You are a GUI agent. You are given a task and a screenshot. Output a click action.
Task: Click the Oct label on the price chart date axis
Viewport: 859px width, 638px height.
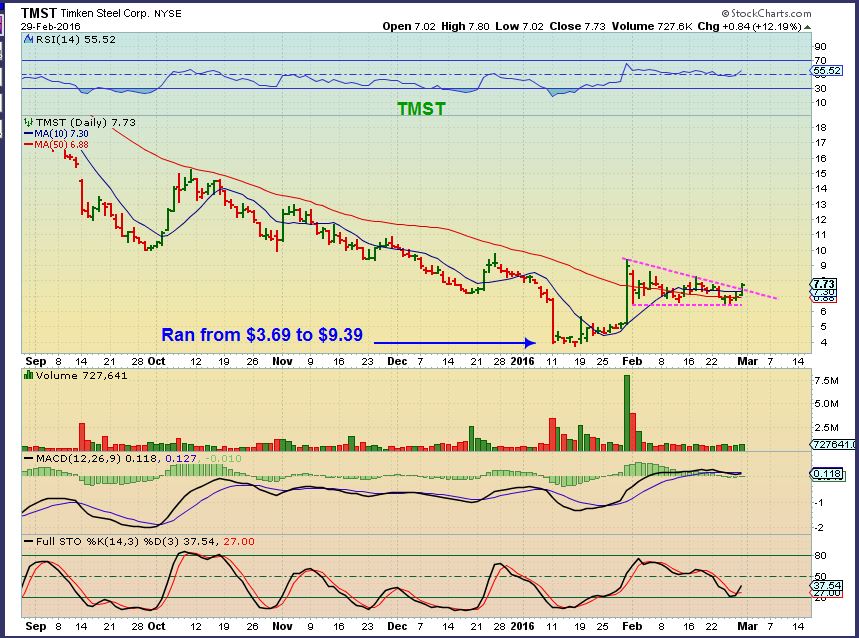(x=157, y=361)
